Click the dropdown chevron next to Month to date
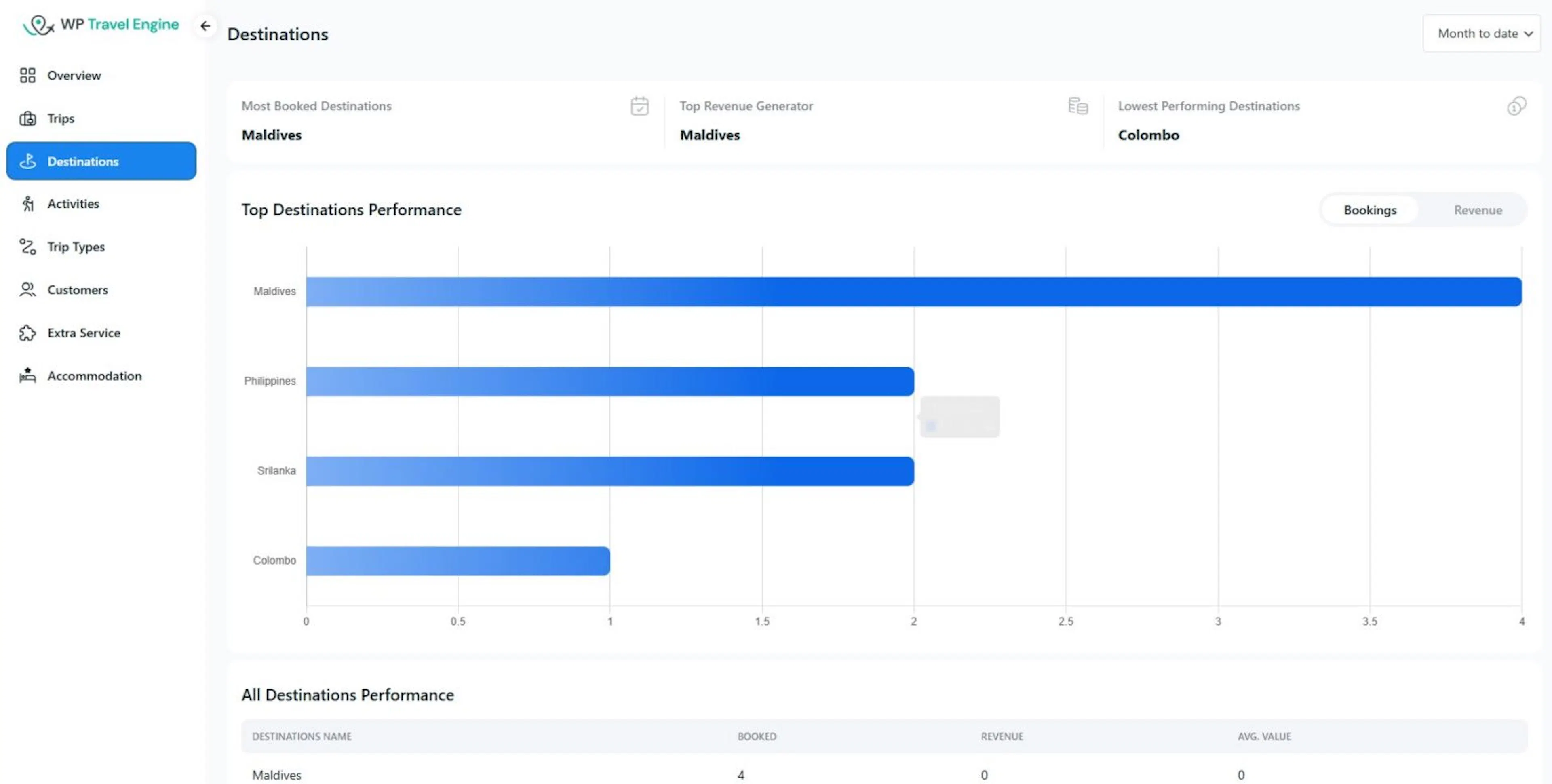Viewport: 1552px width, 784px height. [1528, 34]
